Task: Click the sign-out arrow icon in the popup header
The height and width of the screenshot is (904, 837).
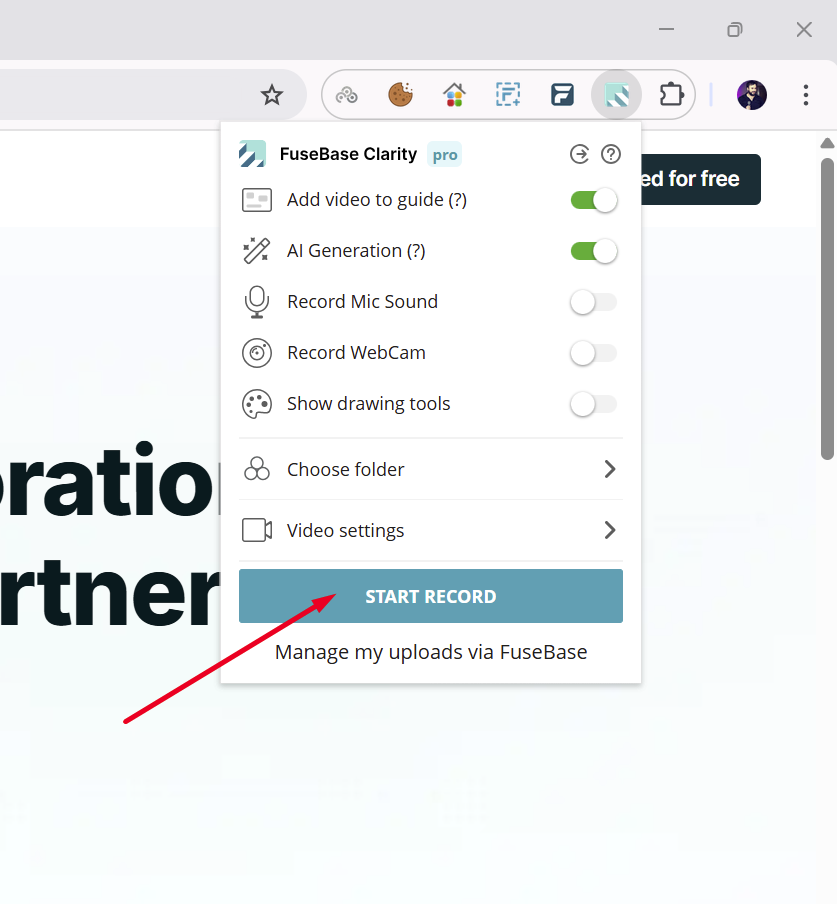Action: tap(579, 154)
